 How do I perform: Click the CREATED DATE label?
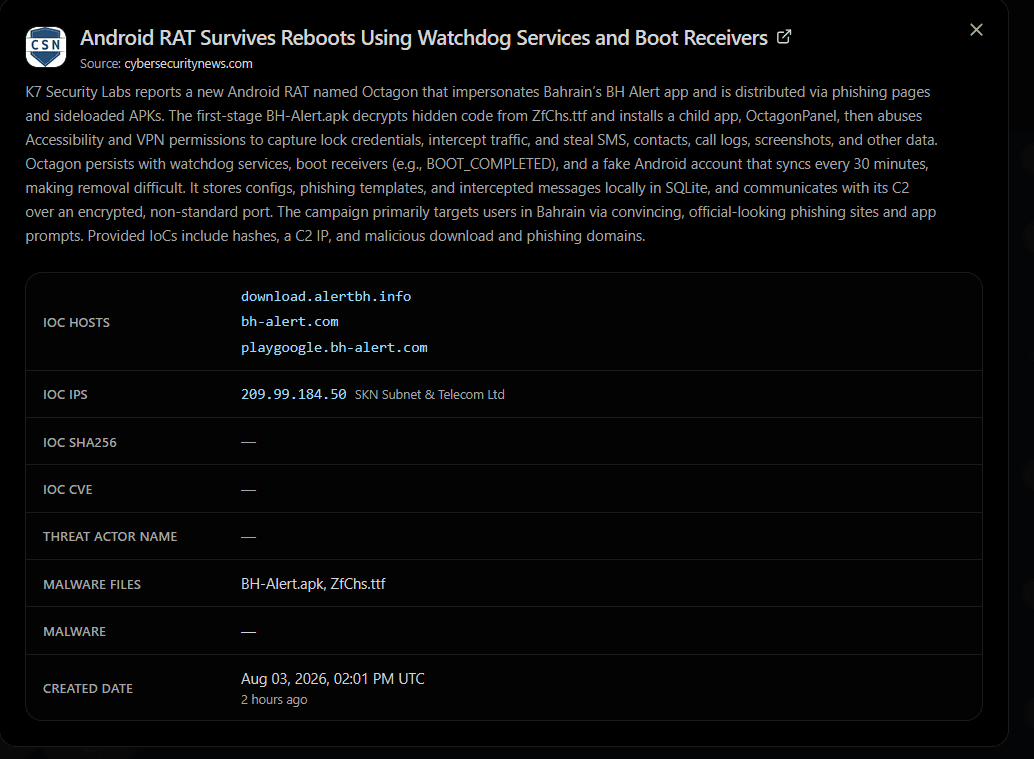tap(88, 688)
